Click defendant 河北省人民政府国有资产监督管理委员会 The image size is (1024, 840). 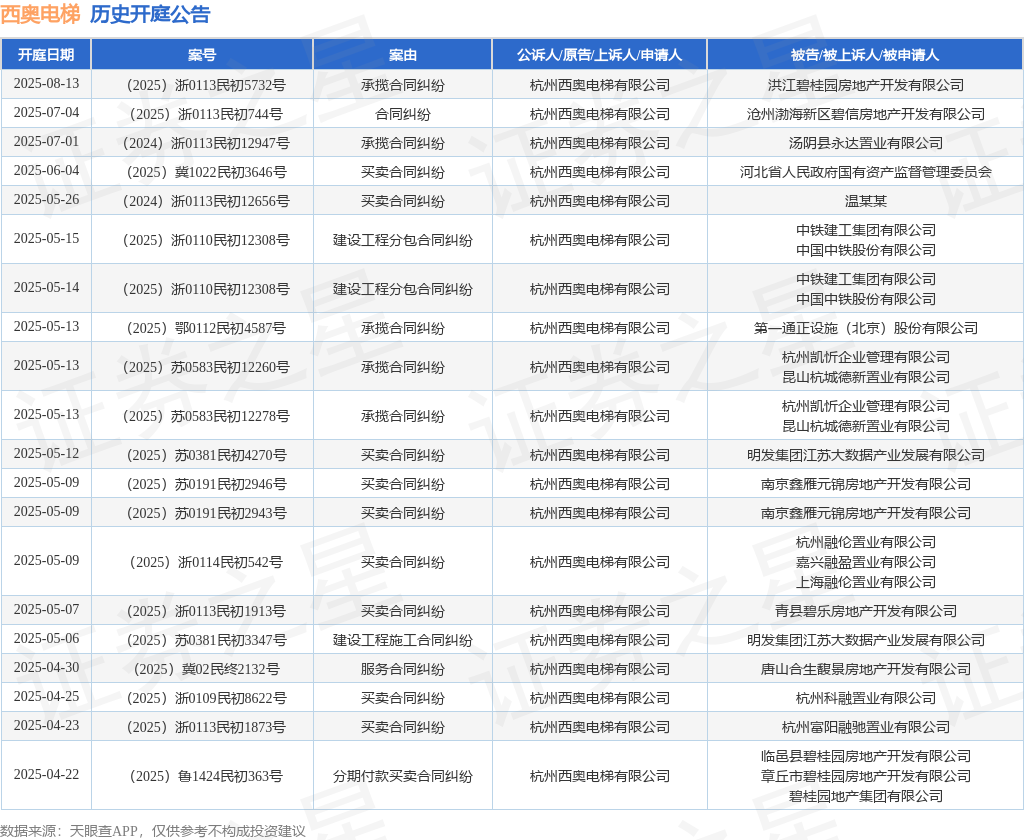click(865, 172)
